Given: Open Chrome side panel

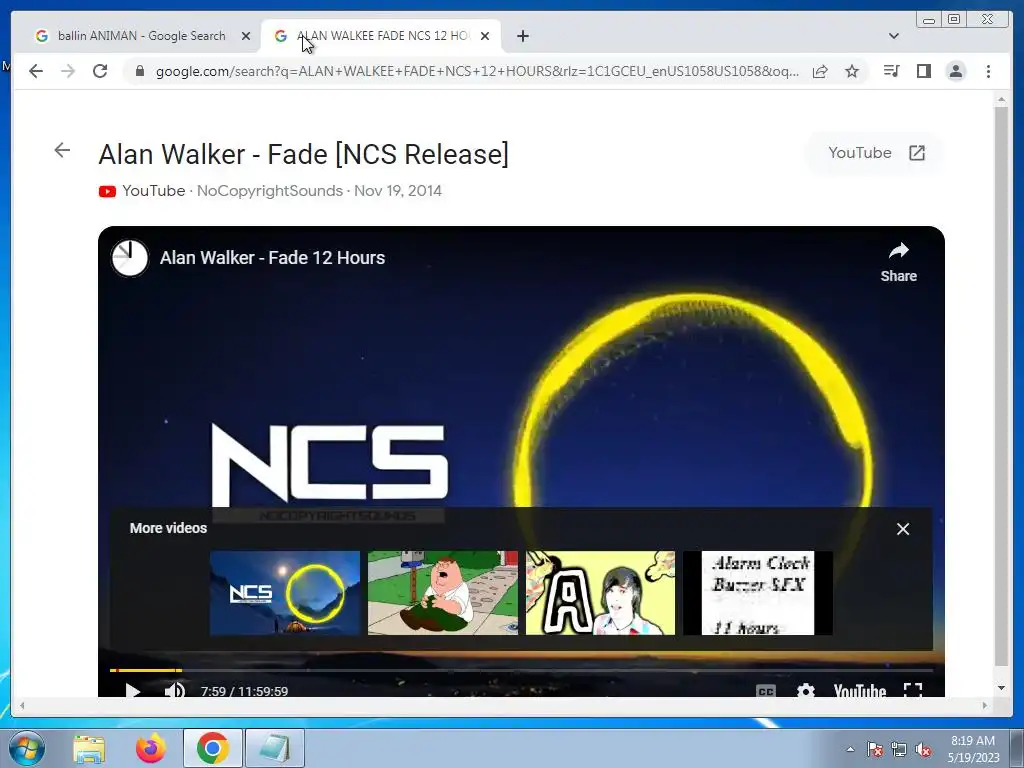Looking at the screenshot, I should [x=923, y=71].
